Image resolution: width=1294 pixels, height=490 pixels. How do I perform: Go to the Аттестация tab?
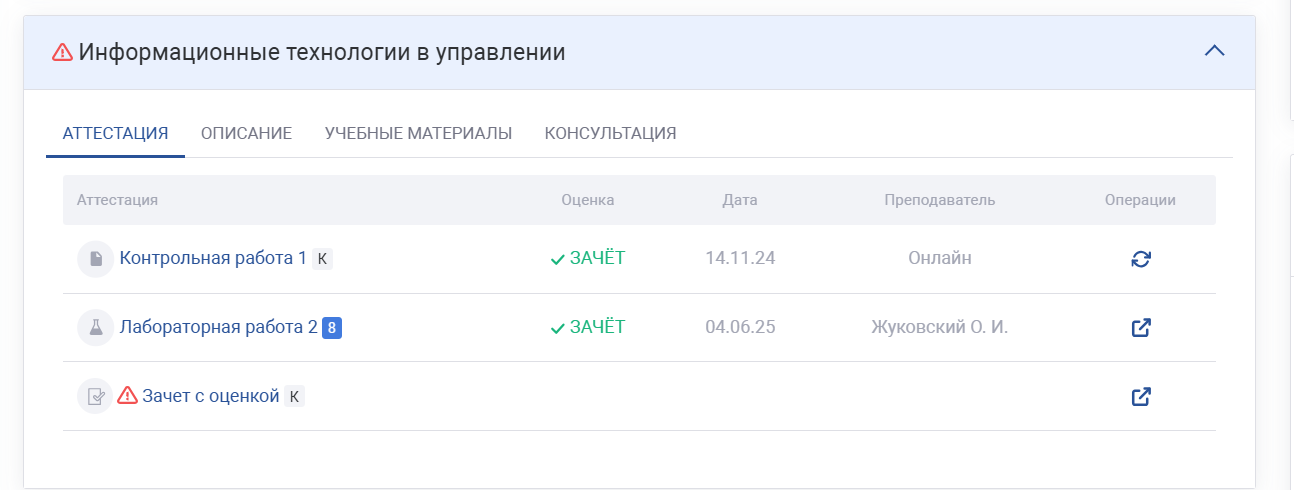click(x=115, y=133)
